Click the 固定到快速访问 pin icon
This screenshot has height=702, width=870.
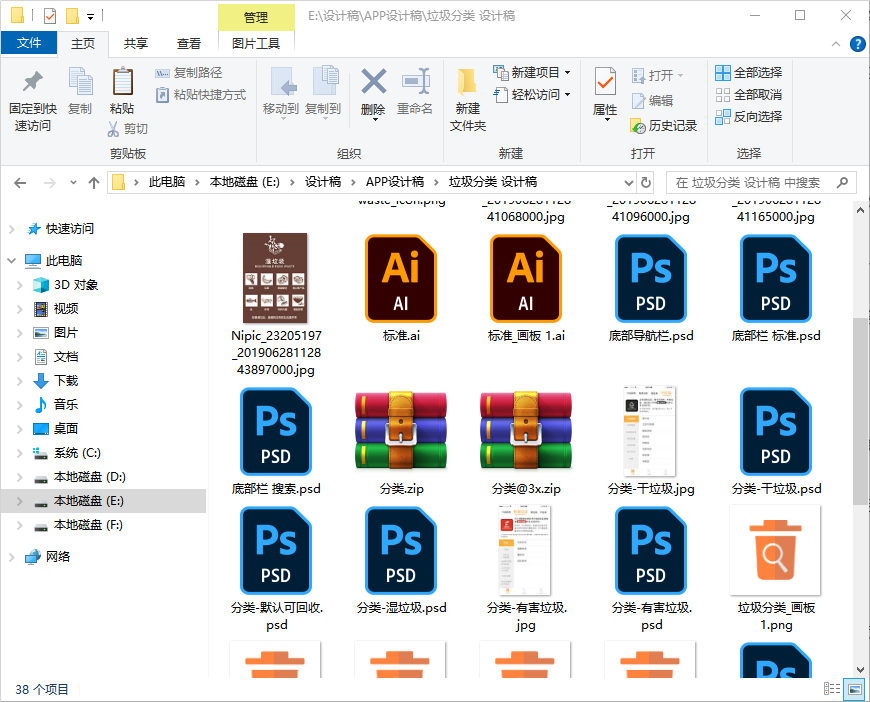33,83
